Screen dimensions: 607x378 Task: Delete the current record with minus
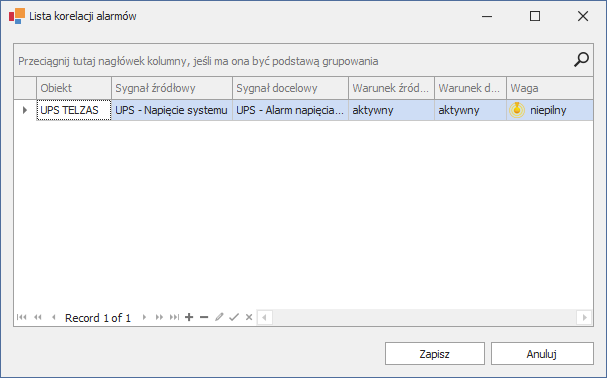coord(204,317)
